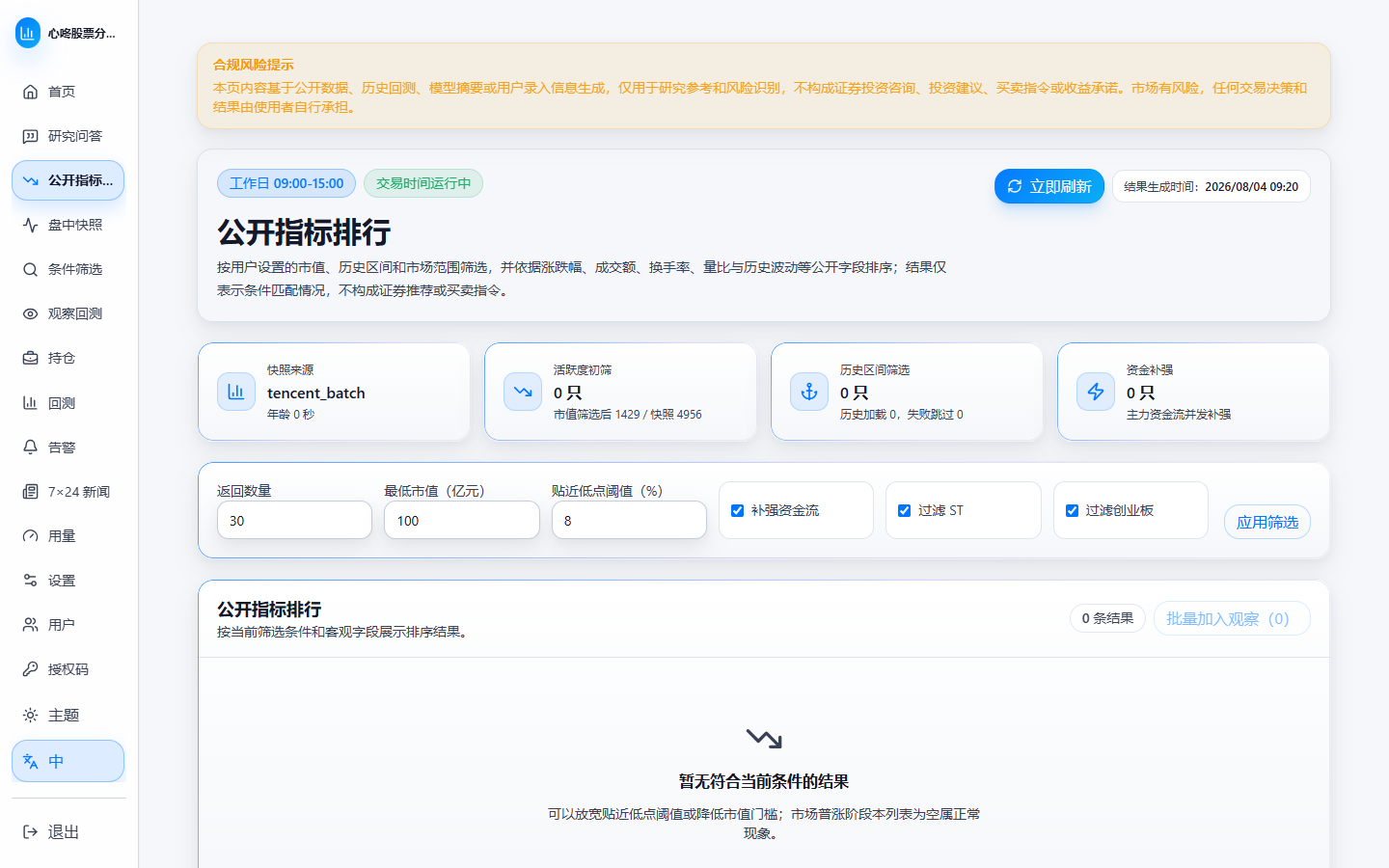Toggle 补强资金流 checkbox
This screenshot has height=868, width=1389.
tap(737, 510)
